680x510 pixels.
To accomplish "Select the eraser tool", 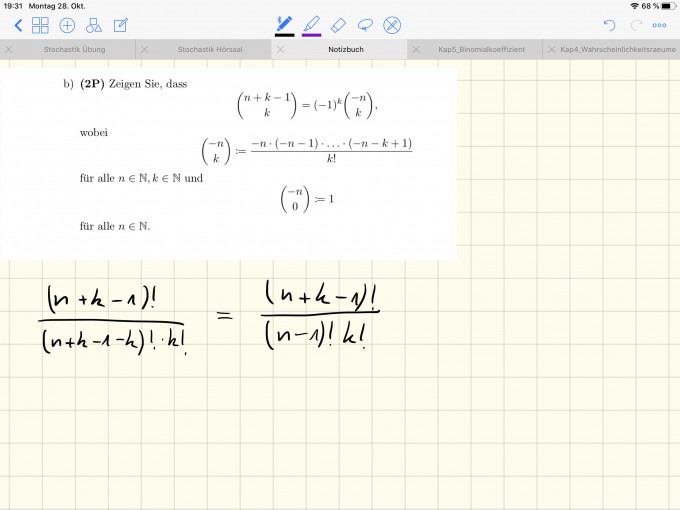I will click(x=338, y=24).
